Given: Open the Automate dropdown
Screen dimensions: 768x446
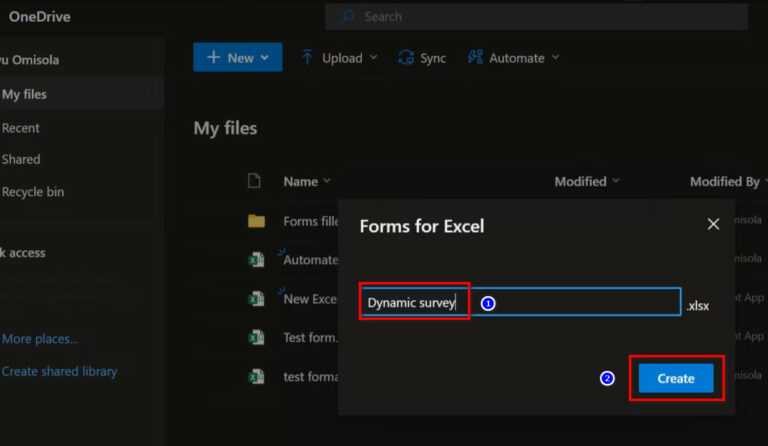Looking at the screenshot, I should tap(513, 58).
